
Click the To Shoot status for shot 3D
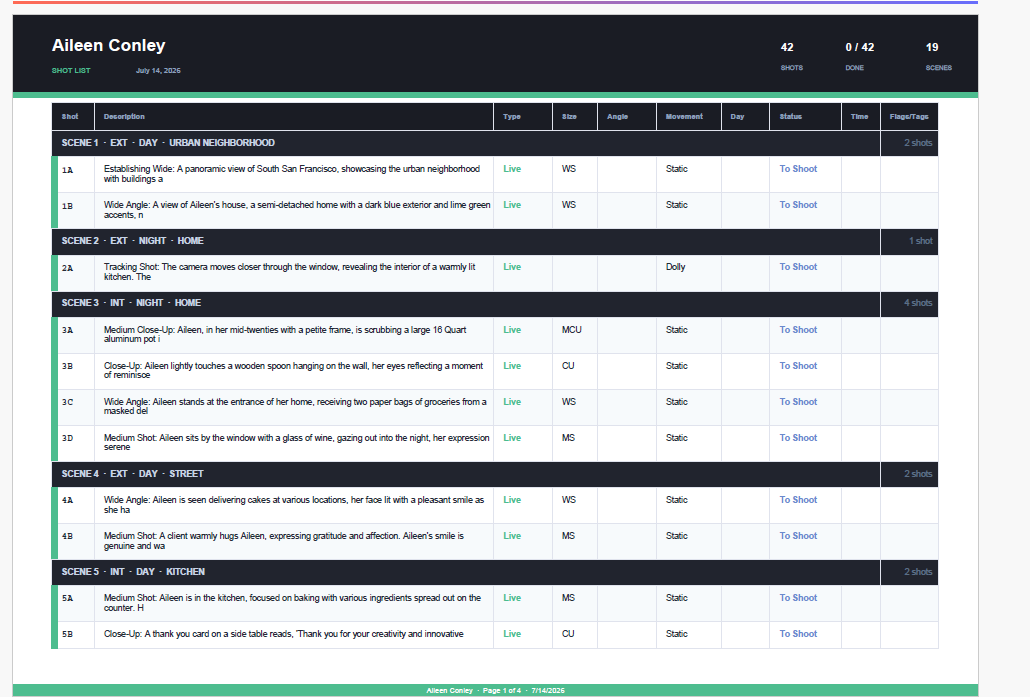tap(798, 438)
